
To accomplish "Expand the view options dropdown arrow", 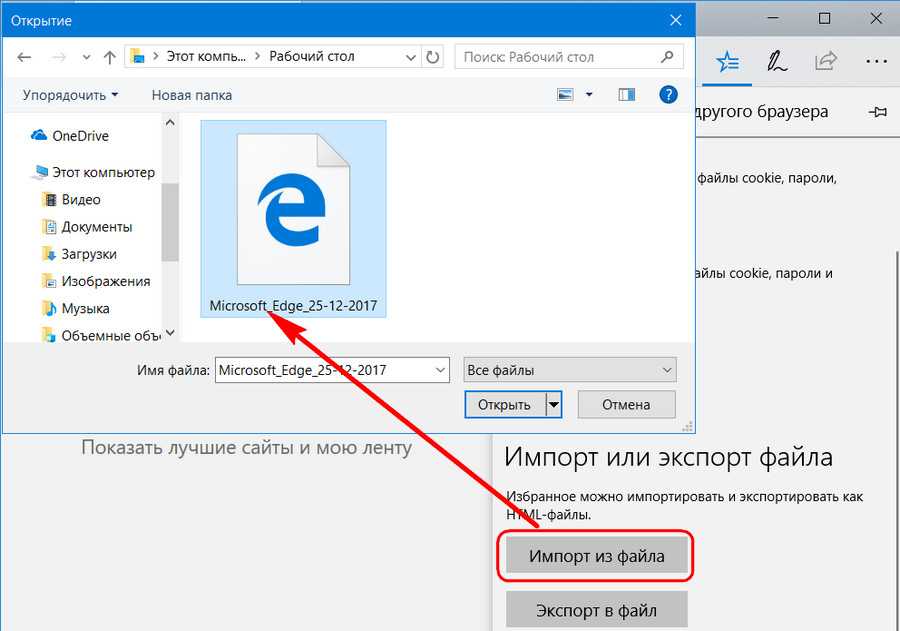I will click(589, 95).
